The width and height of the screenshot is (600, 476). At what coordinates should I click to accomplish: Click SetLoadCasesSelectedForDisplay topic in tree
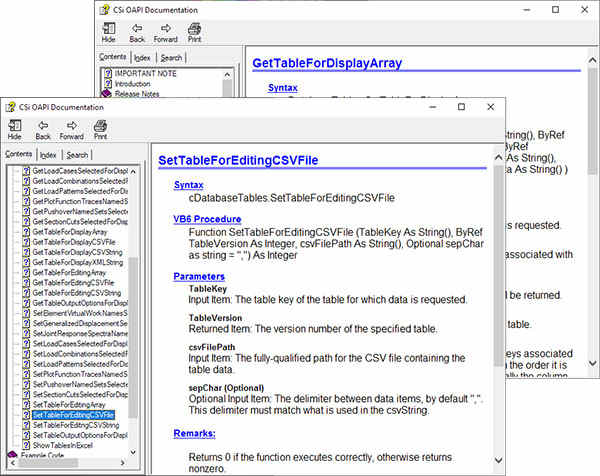(x=80, y=344)
